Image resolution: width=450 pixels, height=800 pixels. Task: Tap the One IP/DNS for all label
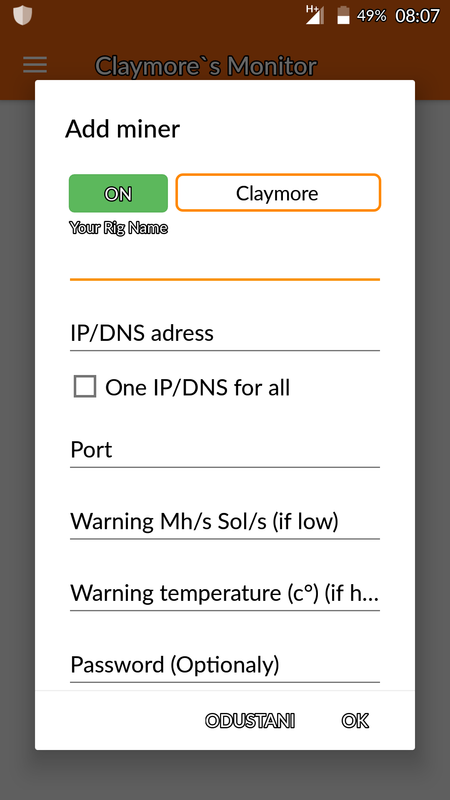pos(197,388)
